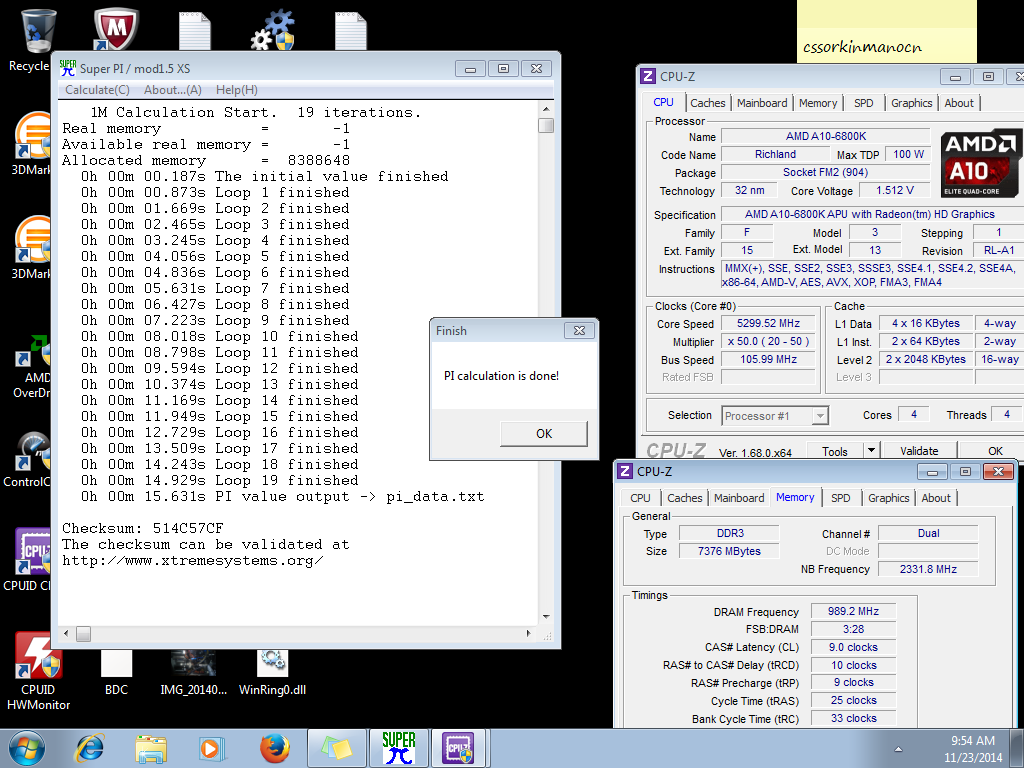Click the DRAM Frequency value 989.2 MHz
Image resolution: width=1024 pixels, height=768 pixels.
(x=853, y=611)
